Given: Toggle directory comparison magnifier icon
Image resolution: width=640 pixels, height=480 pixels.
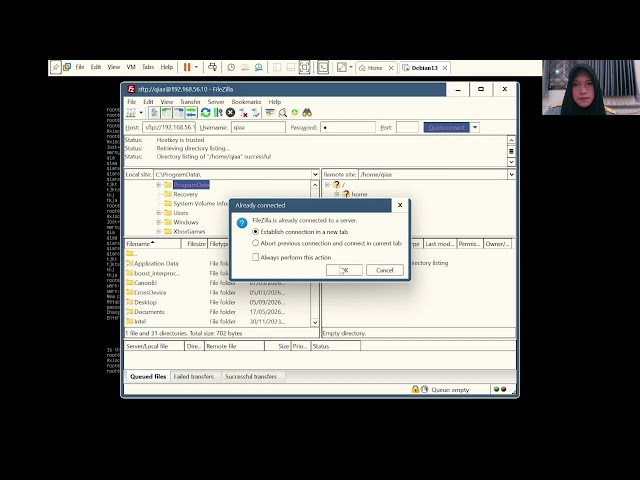Looking at the screenshot, I should (x=282, y=113).
